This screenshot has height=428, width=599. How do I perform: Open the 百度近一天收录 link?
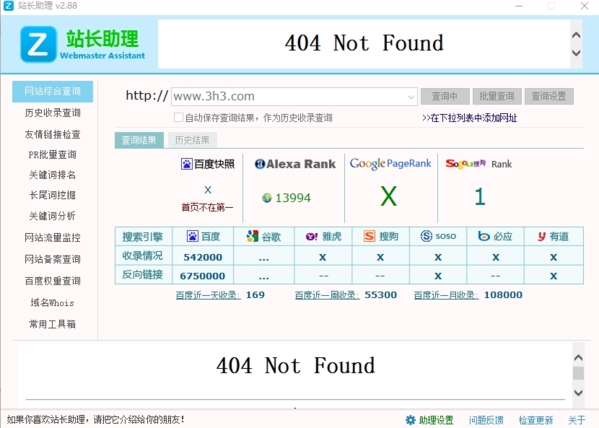tap(208, 295)
